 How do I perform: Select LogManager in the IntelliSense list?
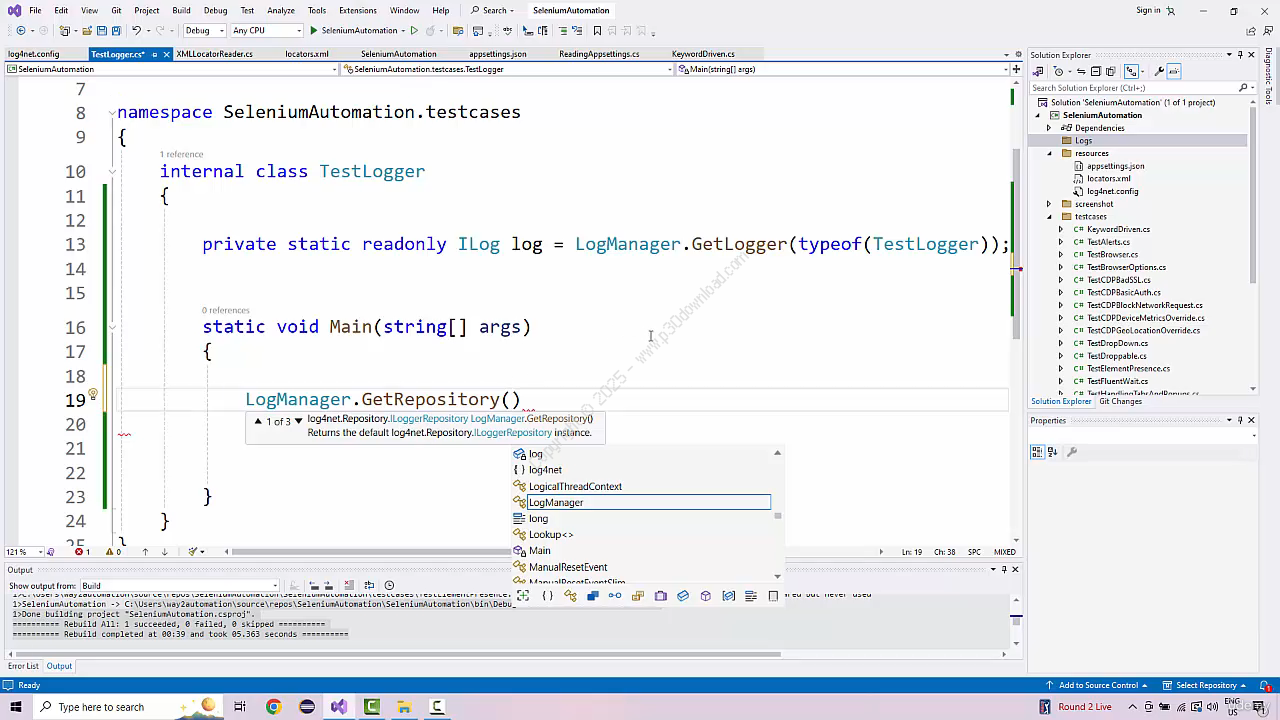641,502
